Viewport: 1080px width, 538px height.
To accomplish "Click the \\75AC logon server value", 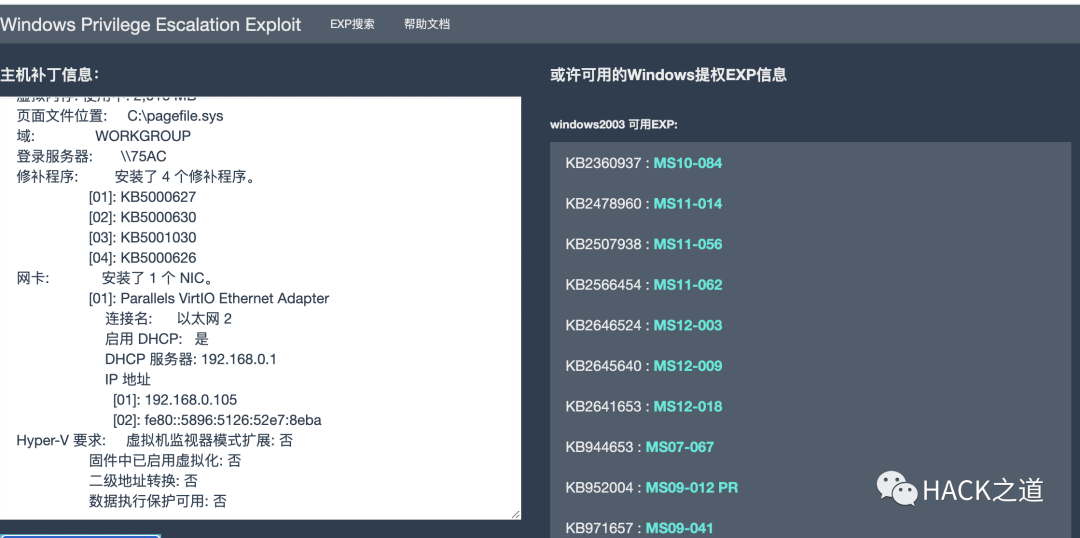I will (143, 156).
